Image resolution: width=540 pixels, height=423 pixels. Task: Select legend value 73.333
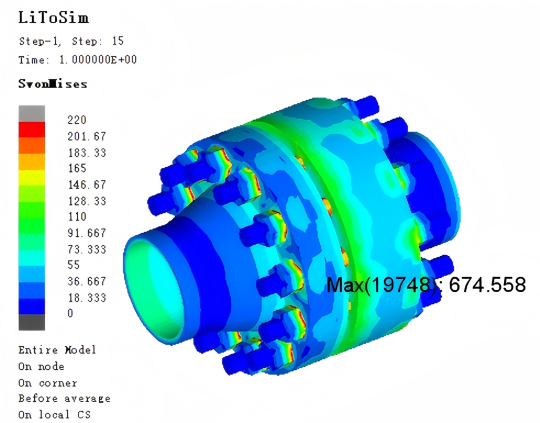coord(87,249)
